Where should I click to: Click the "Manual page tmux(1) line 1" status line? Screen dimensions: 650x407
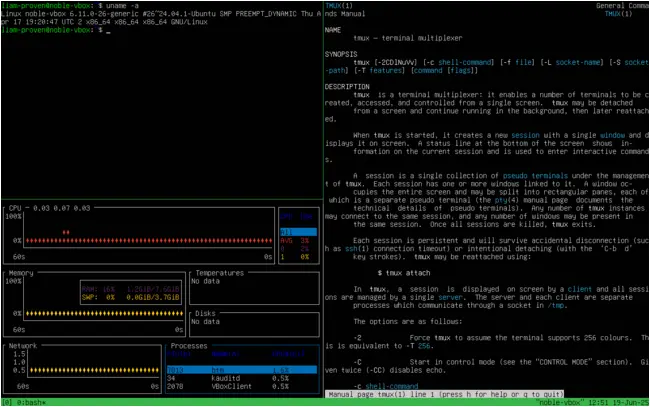pos(444,395)
